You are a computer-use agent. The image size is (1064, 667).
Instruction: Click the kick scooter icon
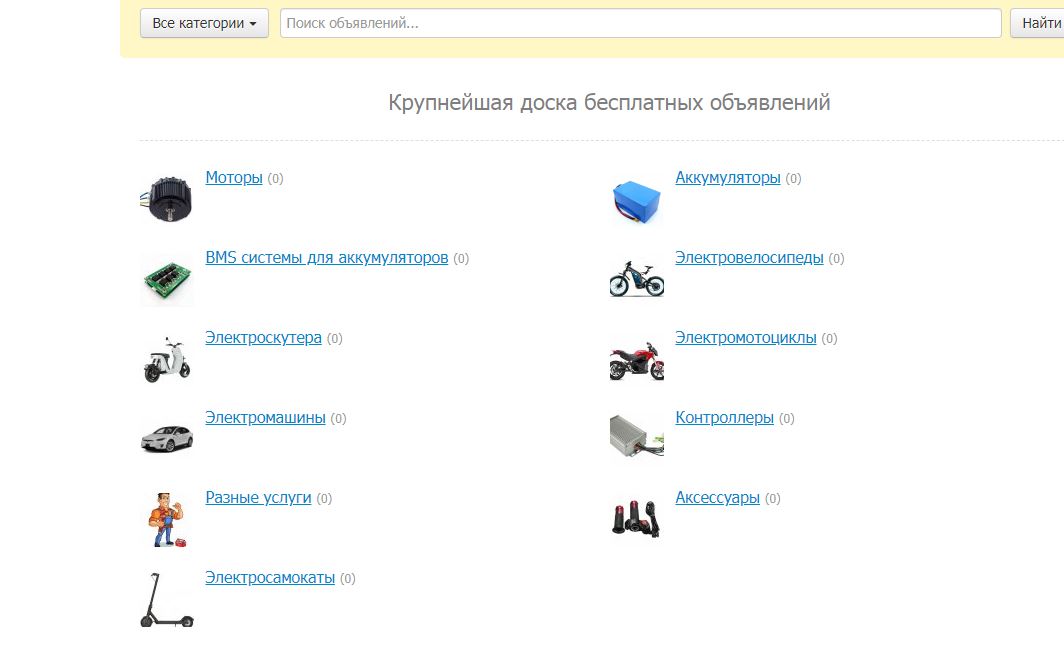[166, 600]
